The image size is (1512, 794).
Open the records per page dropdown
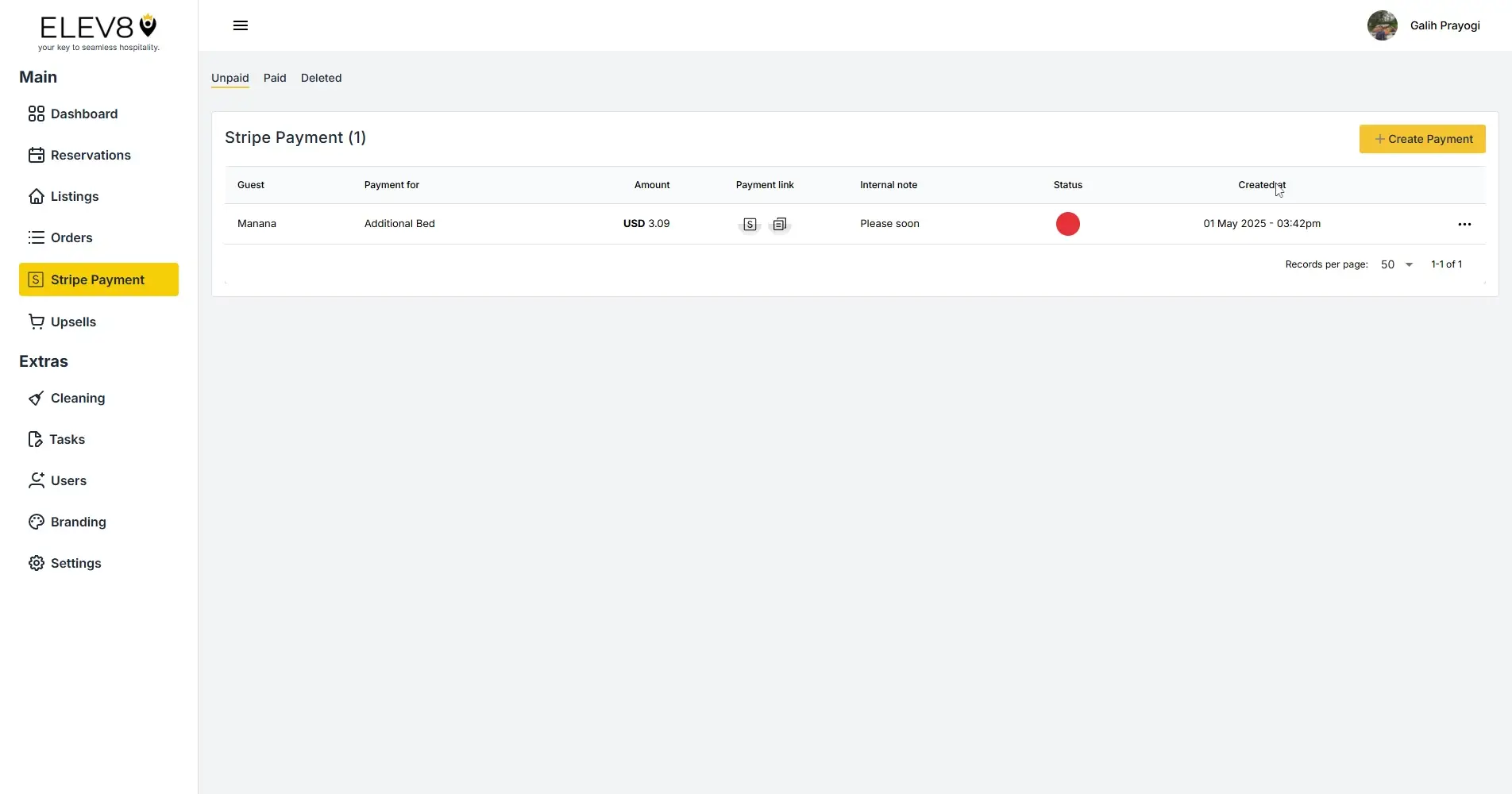point(1397,264)
